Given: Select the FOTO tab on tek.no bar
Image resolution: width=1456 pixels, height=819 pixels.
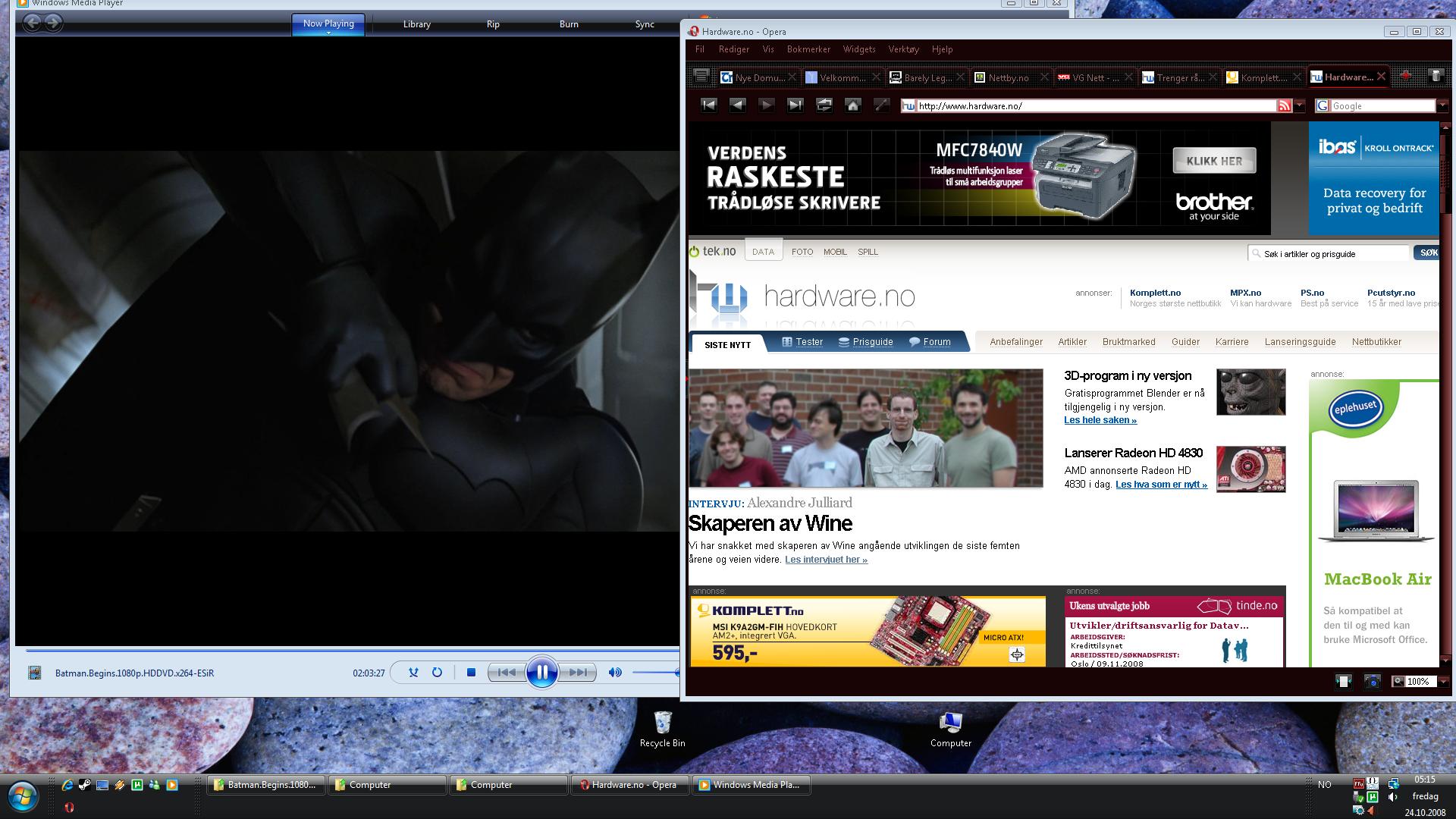Looking at the screenshot, I should tap(802, 252).
